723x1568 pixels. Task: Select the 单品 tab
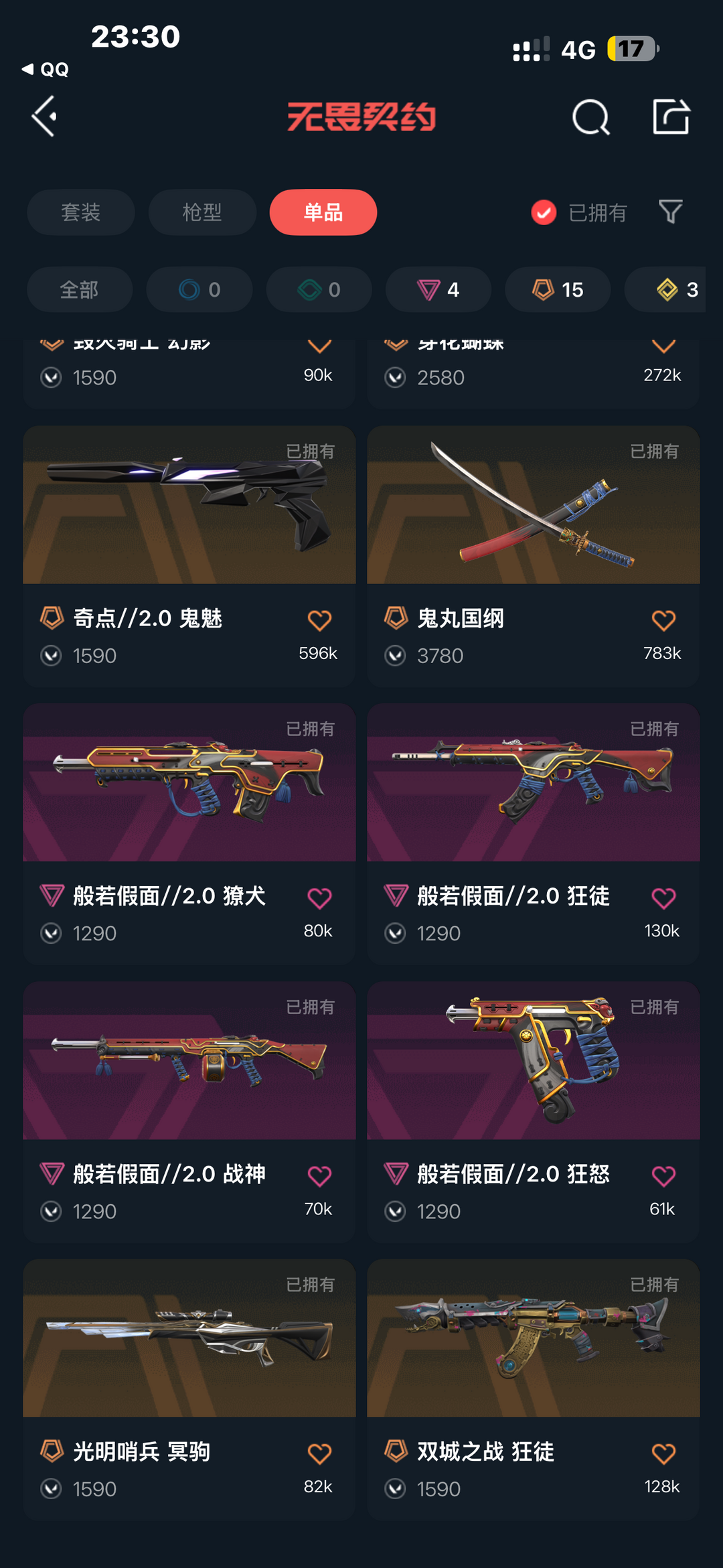pyautogui.click(x=323, y=212)
